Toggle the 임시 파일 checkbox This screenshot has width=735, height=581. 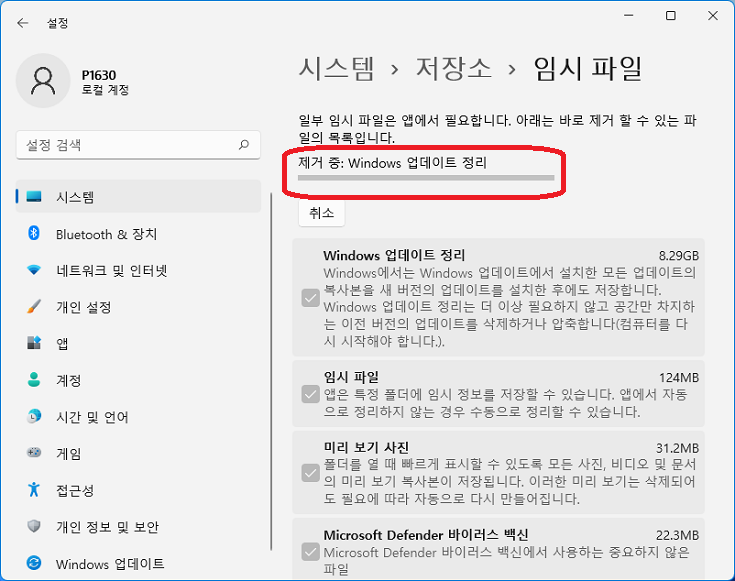pyautogui.click(x=310, y=394)
